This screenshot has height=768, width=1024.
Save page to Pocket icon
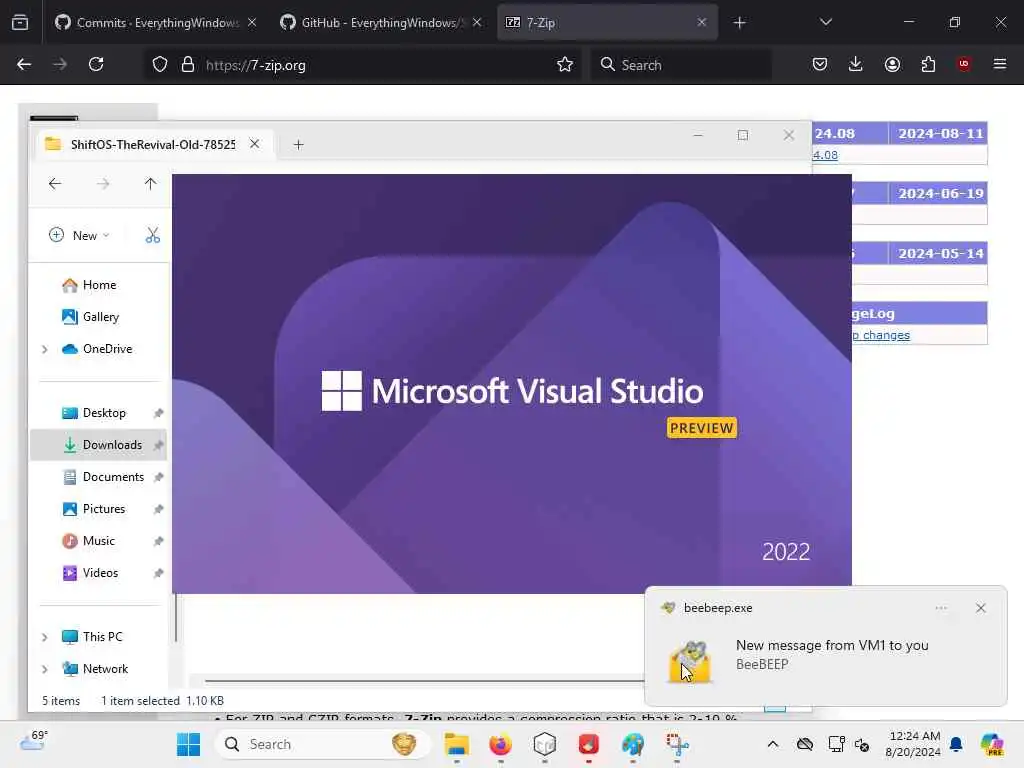pyautogui.click(x=820, y=65)
